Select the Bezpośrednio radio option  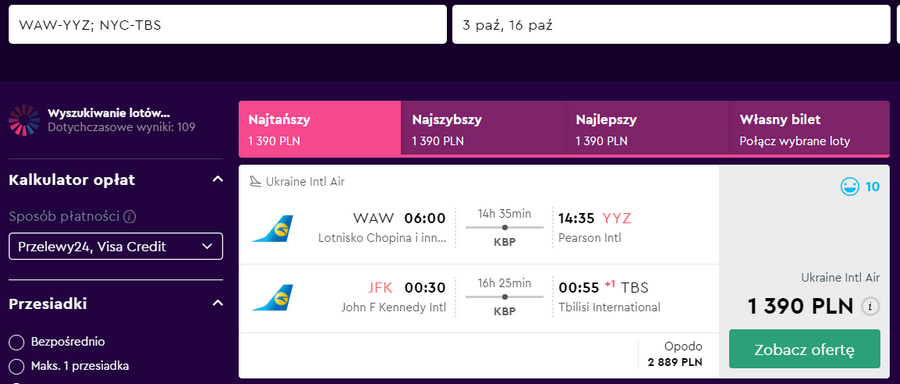coord(17,343)
